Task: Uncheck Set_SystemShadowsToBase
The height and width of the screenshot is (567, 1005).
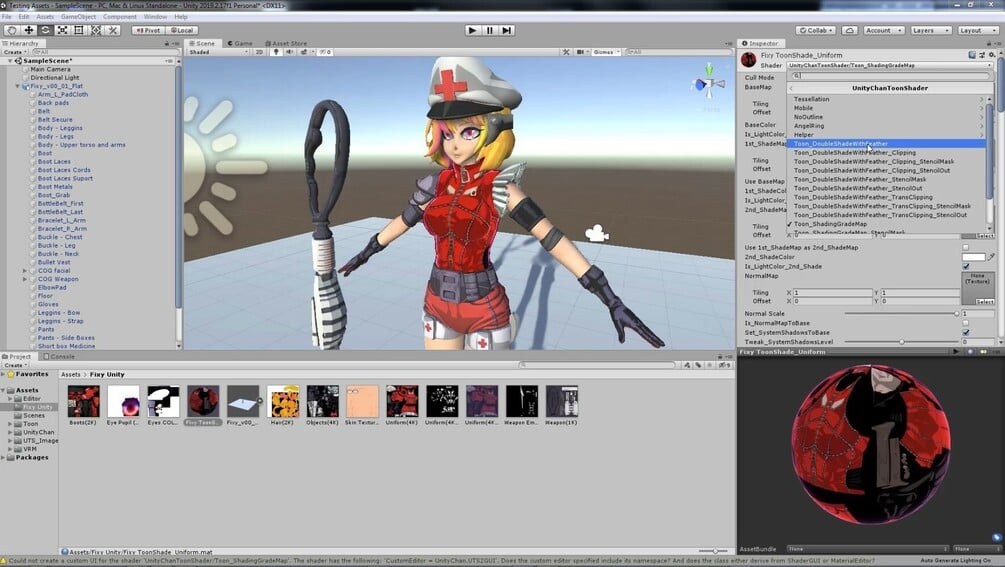Action: coord(966,333)
